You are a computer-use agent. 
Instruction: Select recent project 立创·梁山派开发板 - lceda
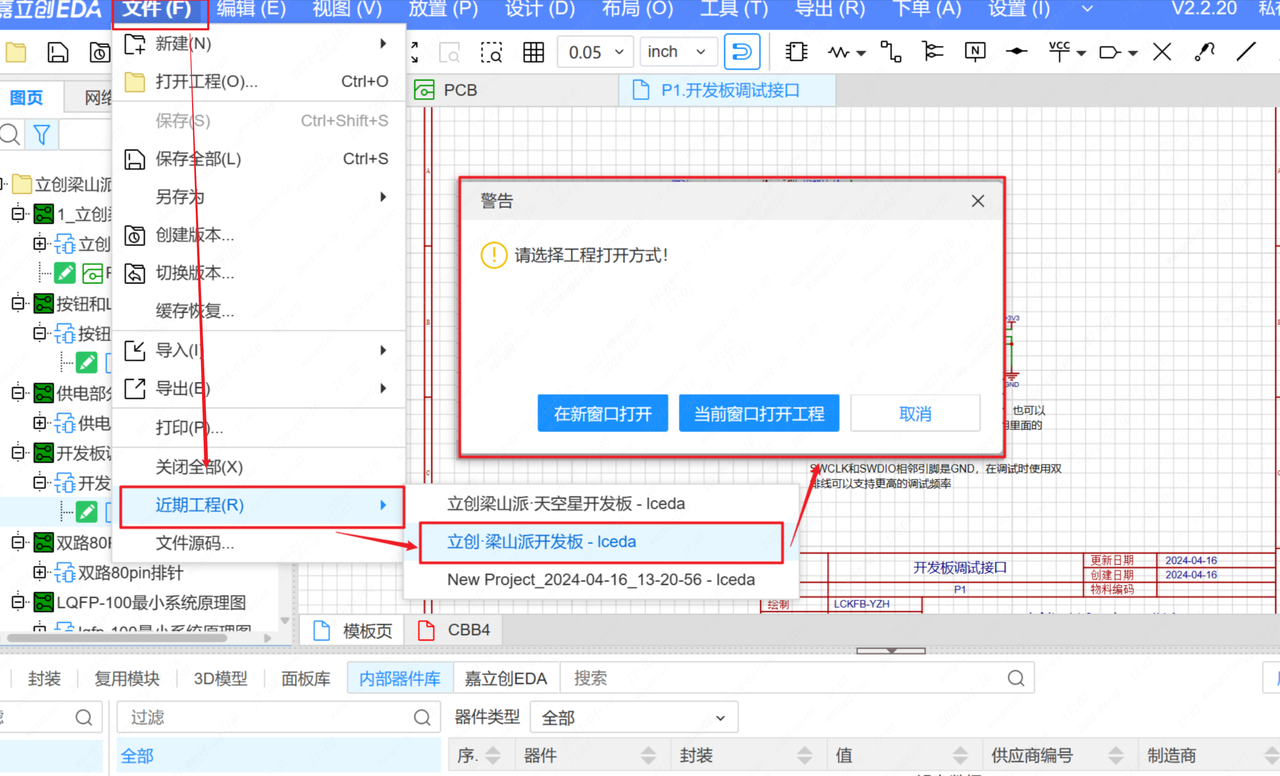coord(600,542)
